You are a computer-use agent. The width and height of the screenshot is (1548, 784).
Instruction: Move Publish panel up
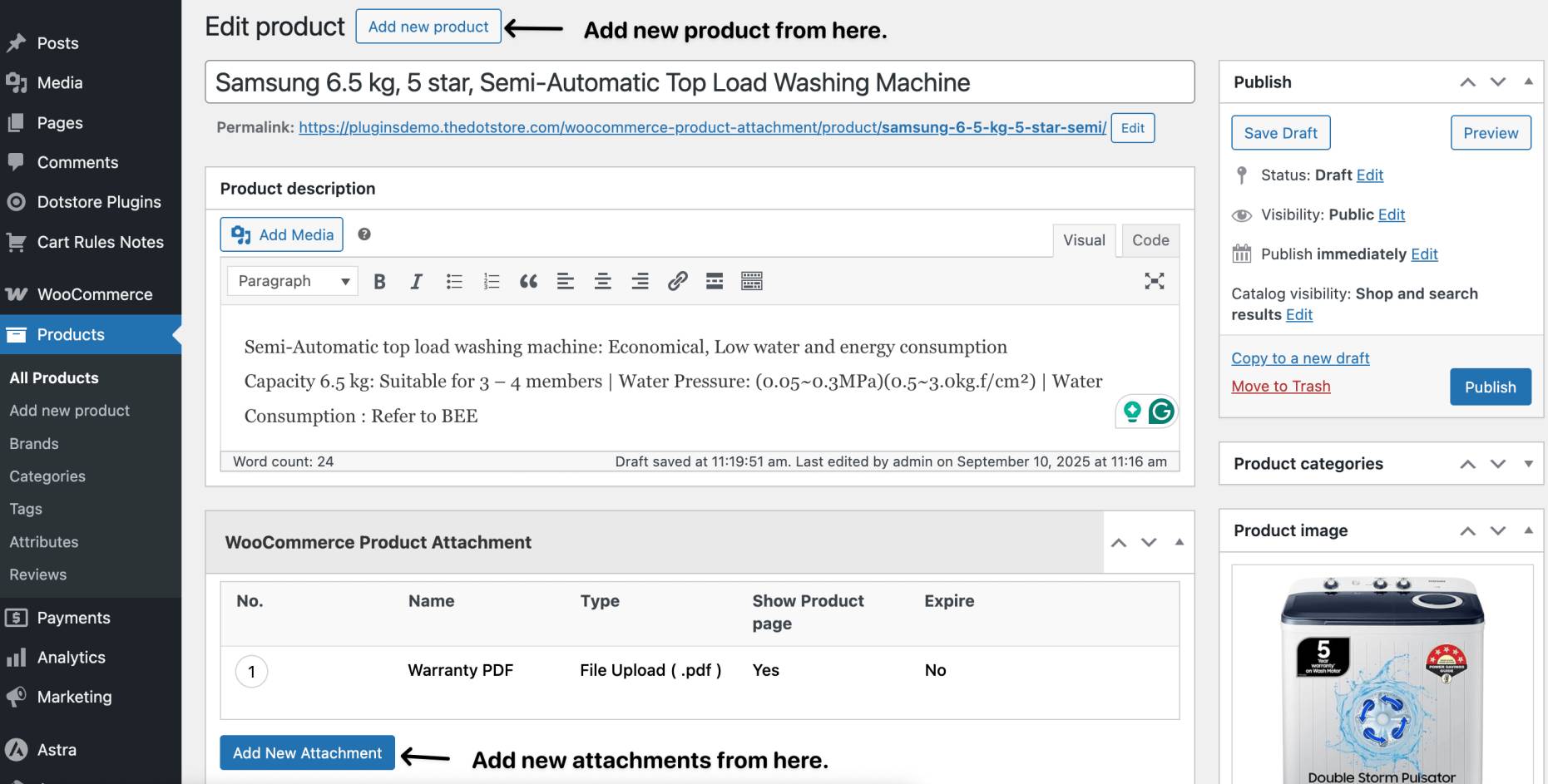click(1468, 82)
